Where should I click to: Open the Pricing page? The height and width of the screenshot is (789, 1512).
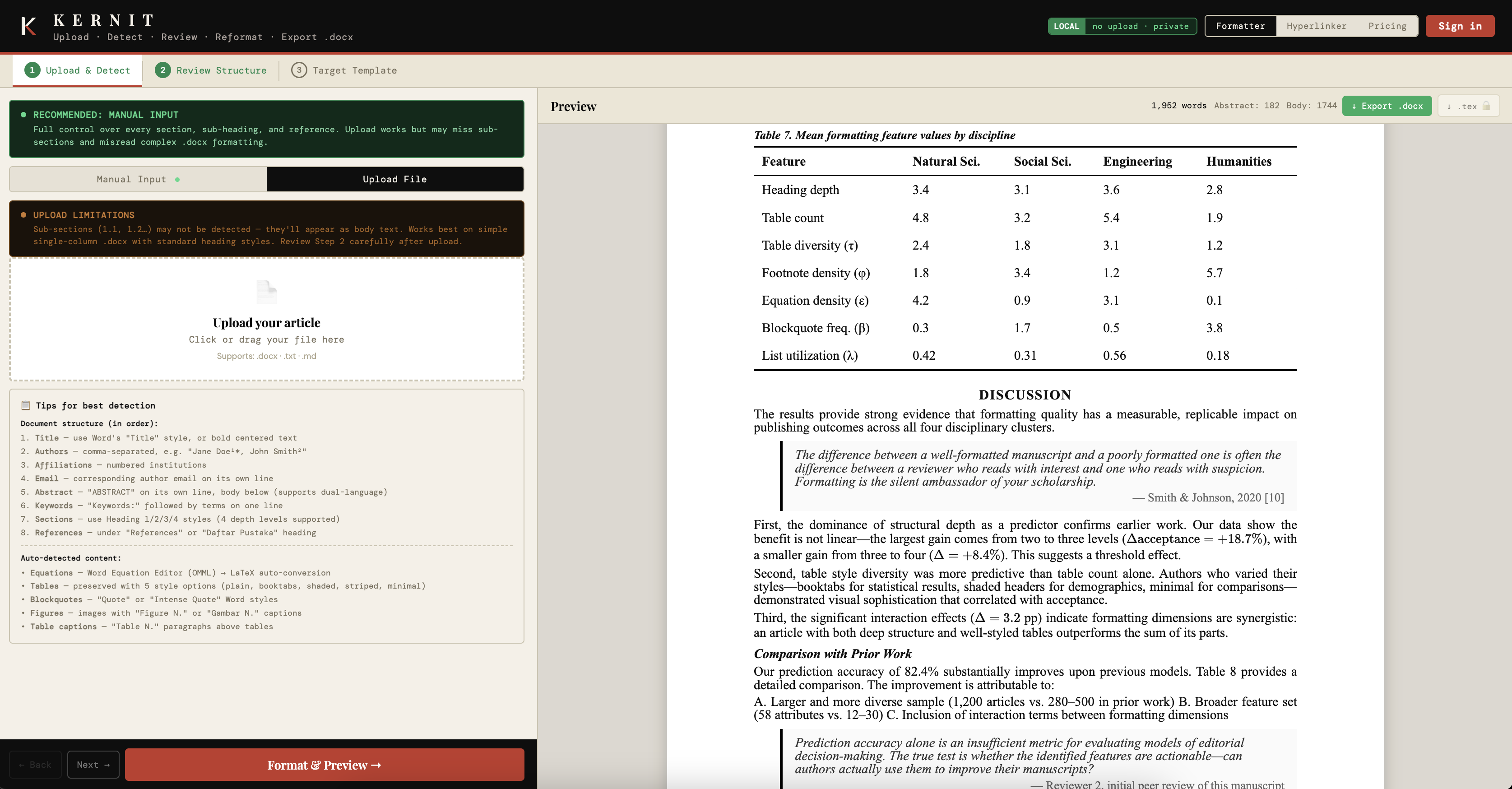click(1387, 27)
